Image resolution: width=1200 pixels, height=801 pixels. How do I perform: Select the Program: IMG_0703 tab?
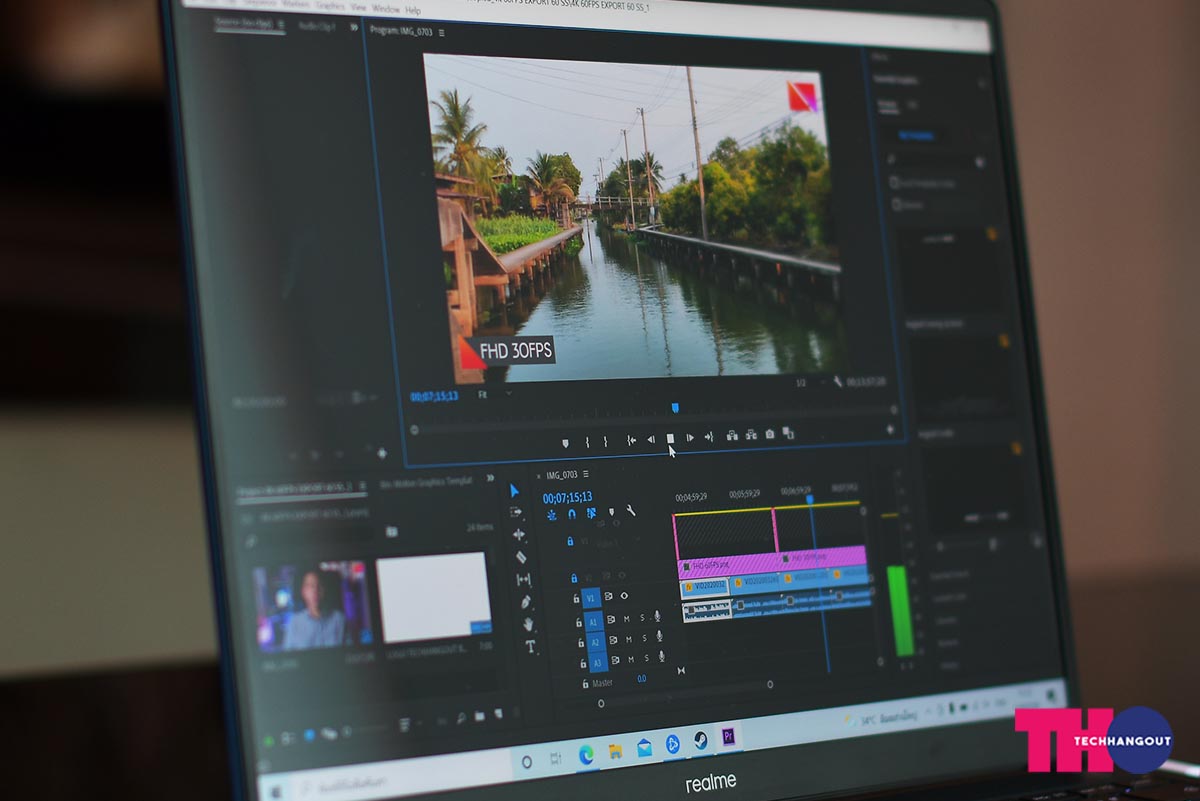tap(402, 31)
